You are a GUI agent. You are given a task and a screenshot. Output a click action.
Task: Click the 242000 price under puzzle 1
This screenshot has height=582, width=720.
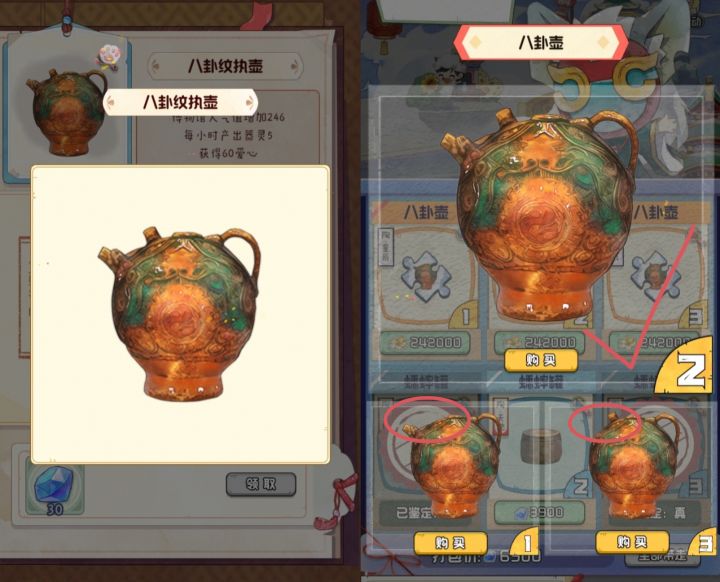coord(425,342)
